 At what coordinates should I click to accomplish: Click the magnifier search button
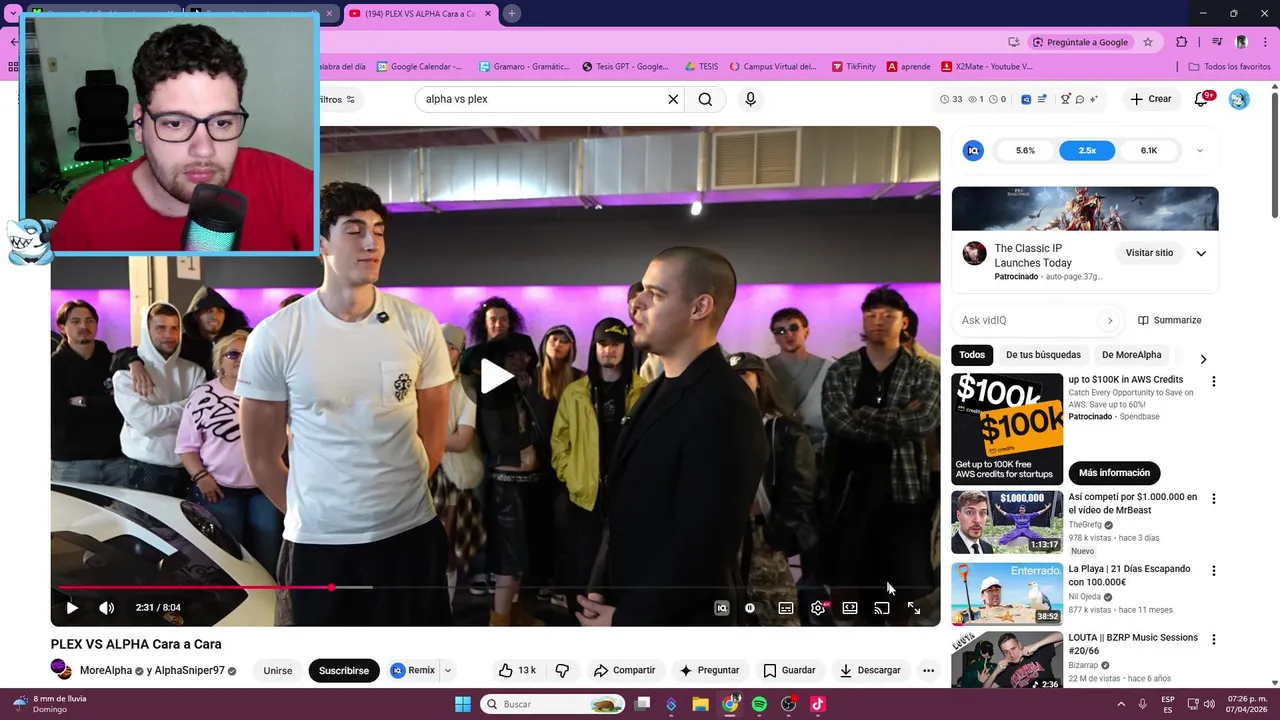(705, 99)
